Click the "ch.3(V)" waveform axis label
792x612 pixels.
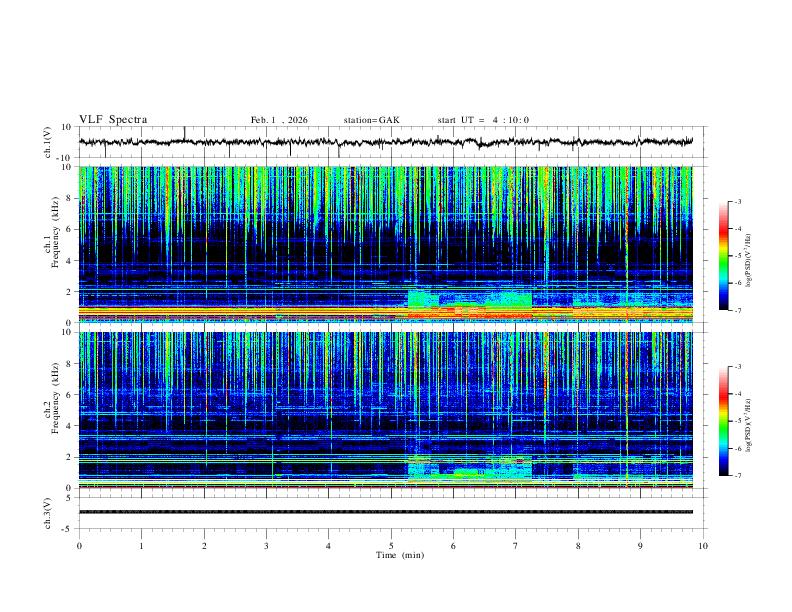[x=48, y=513]
